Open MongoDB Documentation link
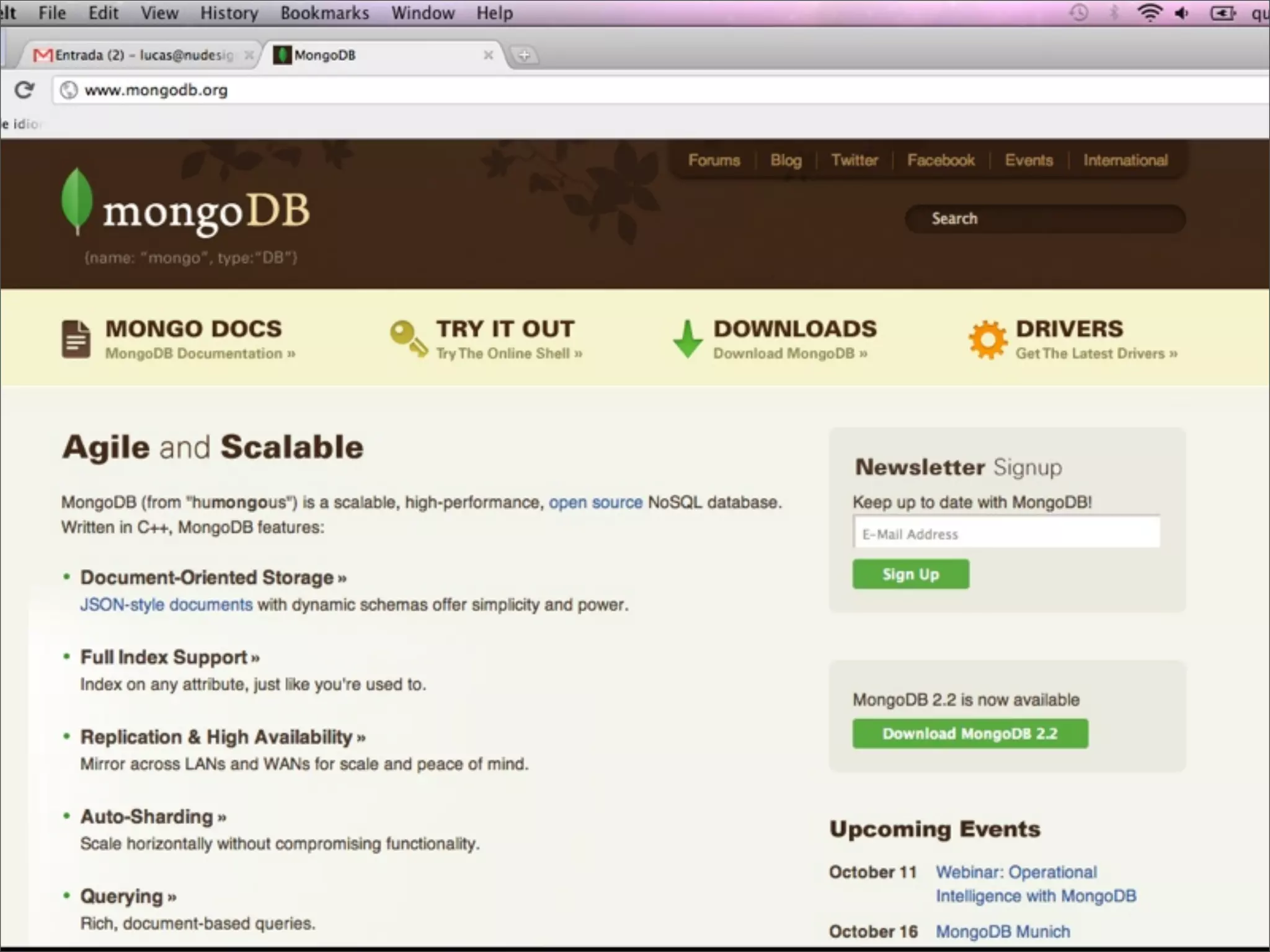Viewport: 1270px width, 952px height. coord(200,354)
